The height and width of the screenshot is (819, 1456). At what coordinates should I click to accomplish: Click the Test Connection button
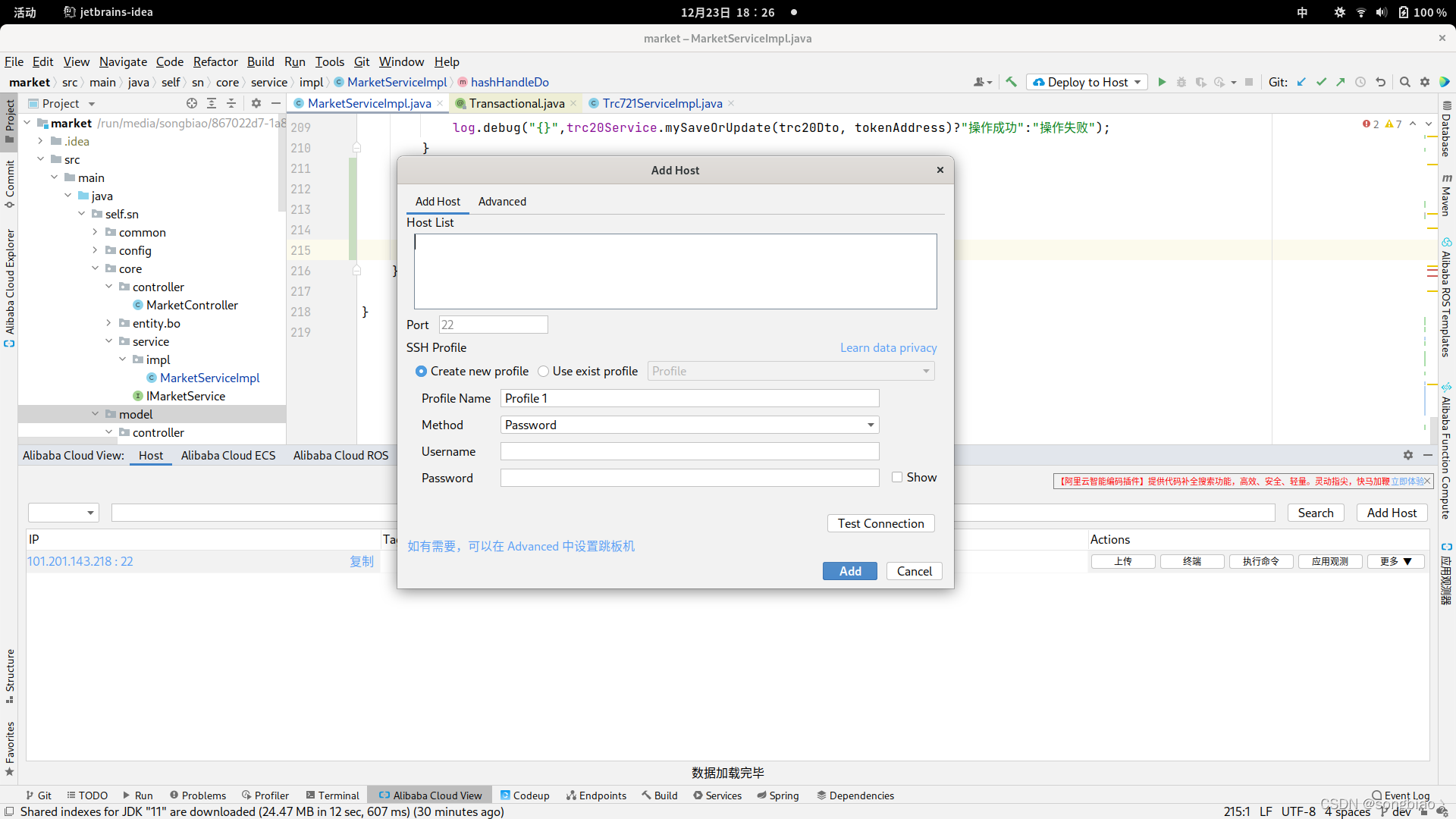(x=880, y=523)
